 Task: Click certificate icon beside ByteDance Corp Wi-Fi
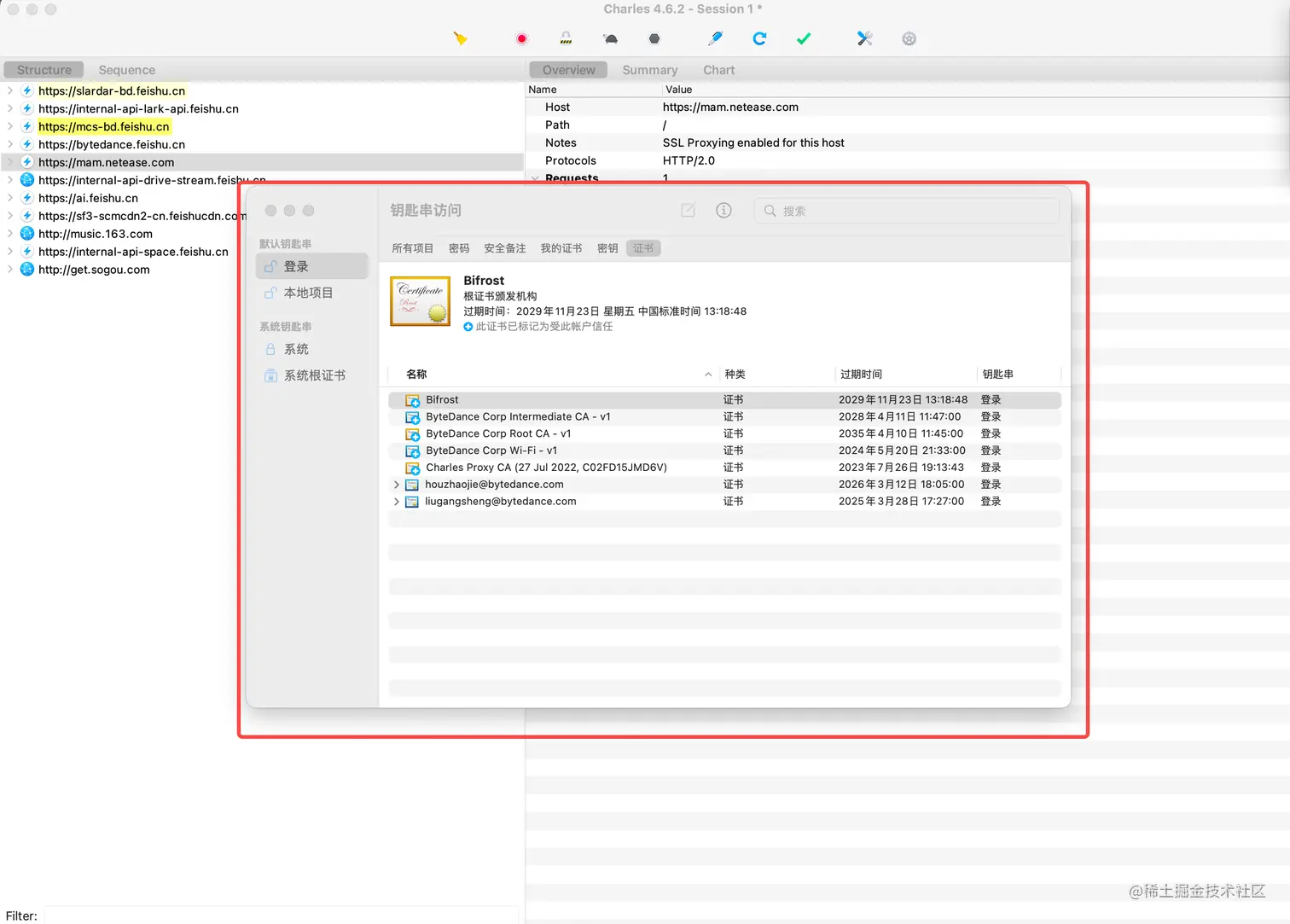tap(413, 451)
